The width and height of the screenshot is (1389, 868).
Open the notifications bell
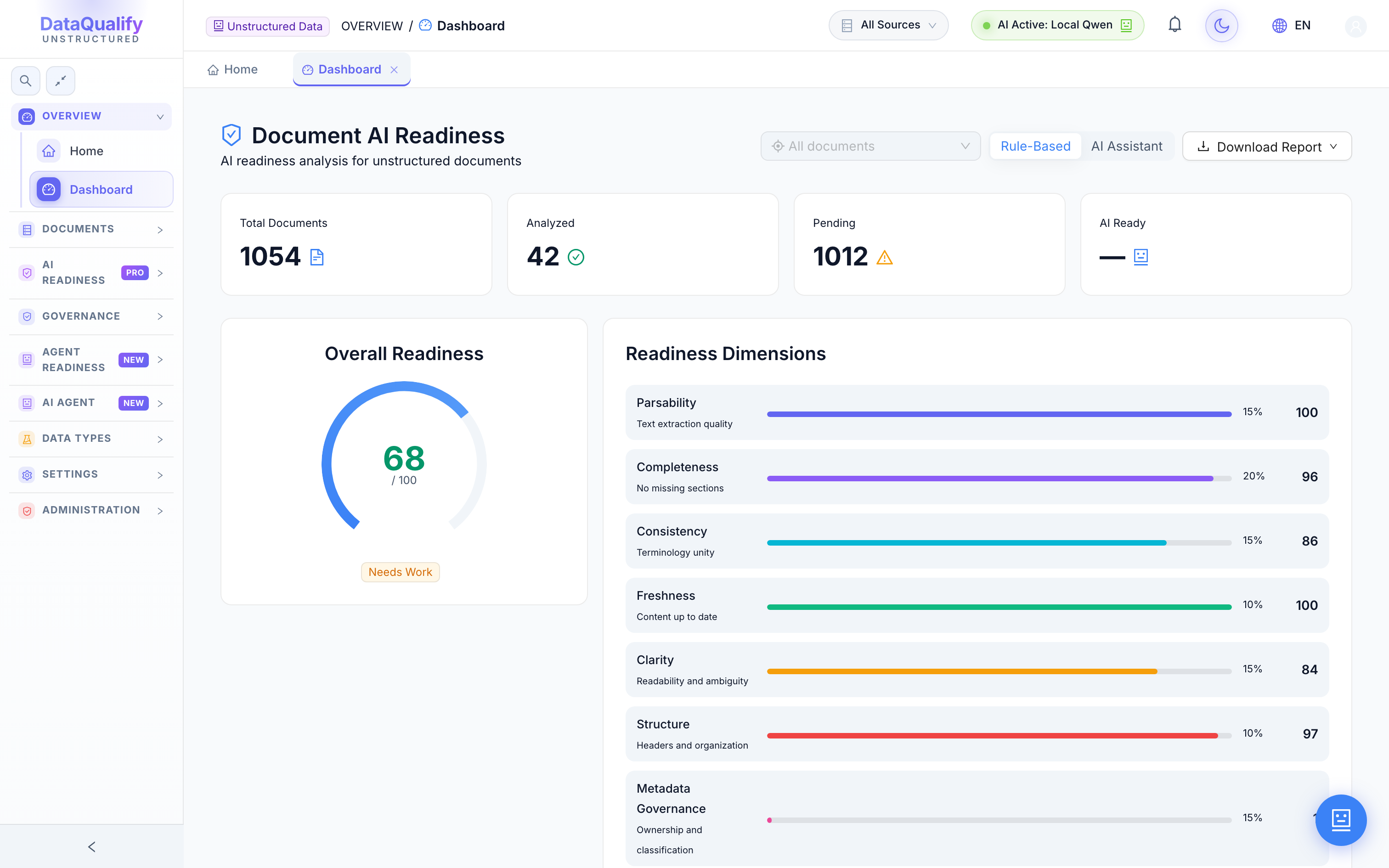[1175, 25]
